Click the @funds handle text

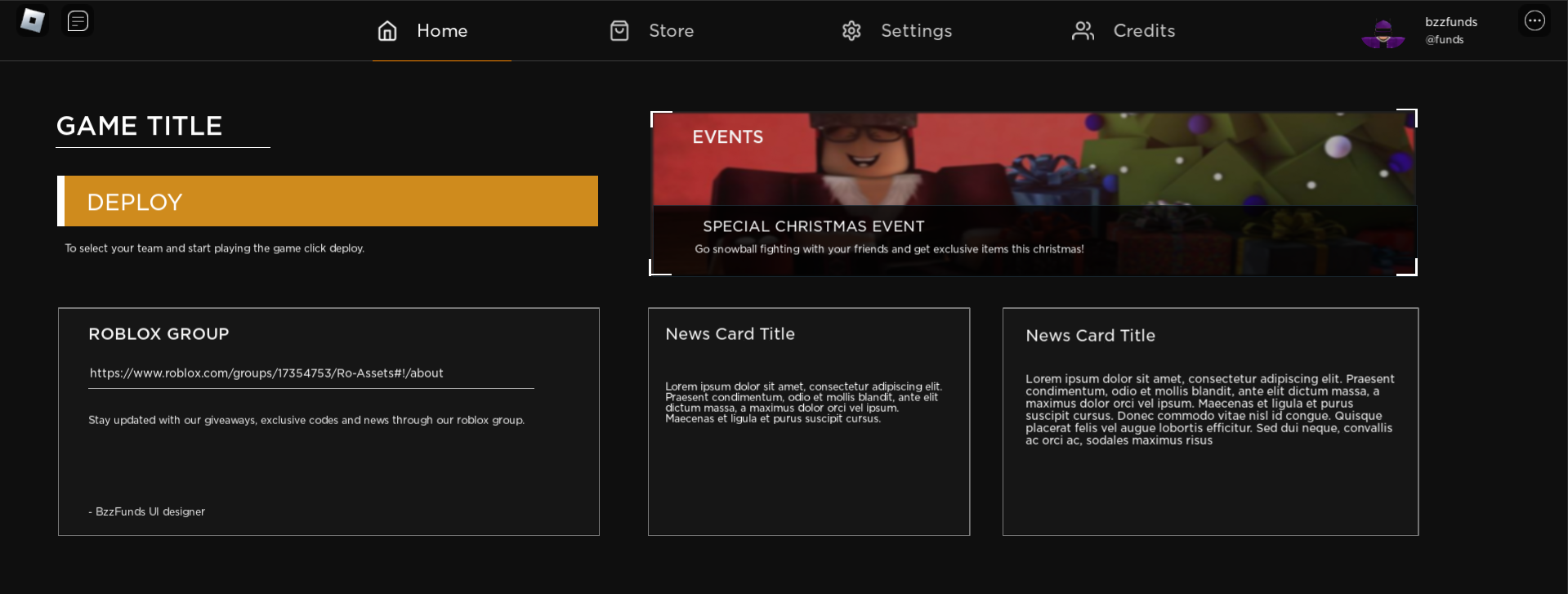[x=1445, y=39]
